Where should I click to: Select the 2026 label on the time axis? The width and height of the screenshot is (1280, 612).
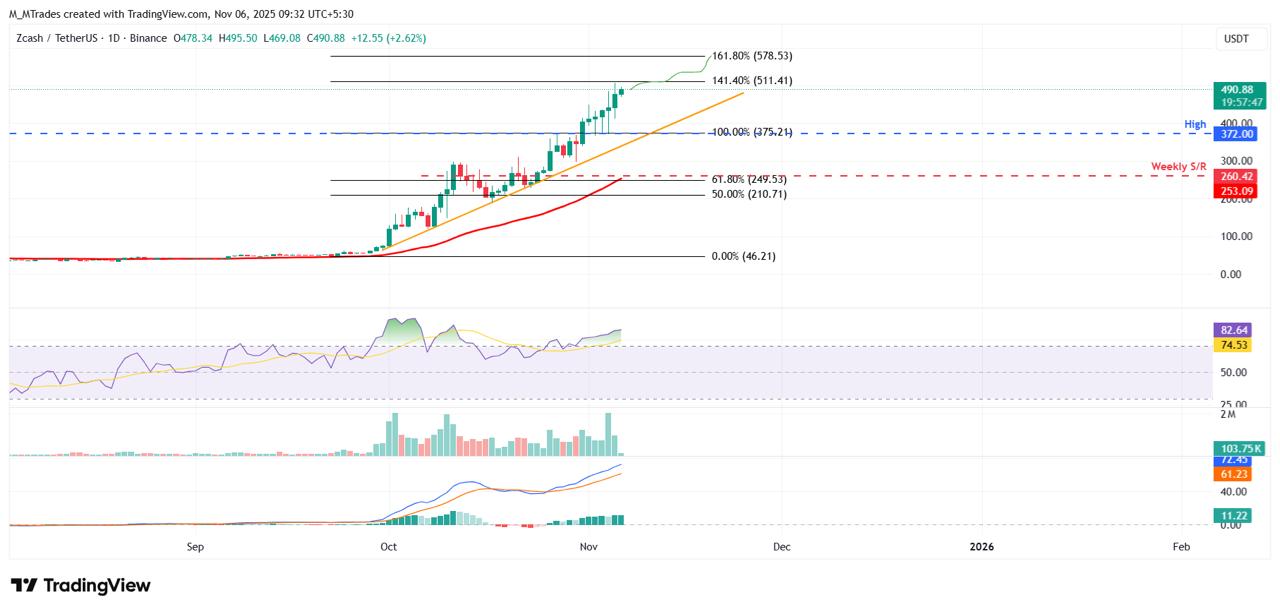(x=981, y=547)
